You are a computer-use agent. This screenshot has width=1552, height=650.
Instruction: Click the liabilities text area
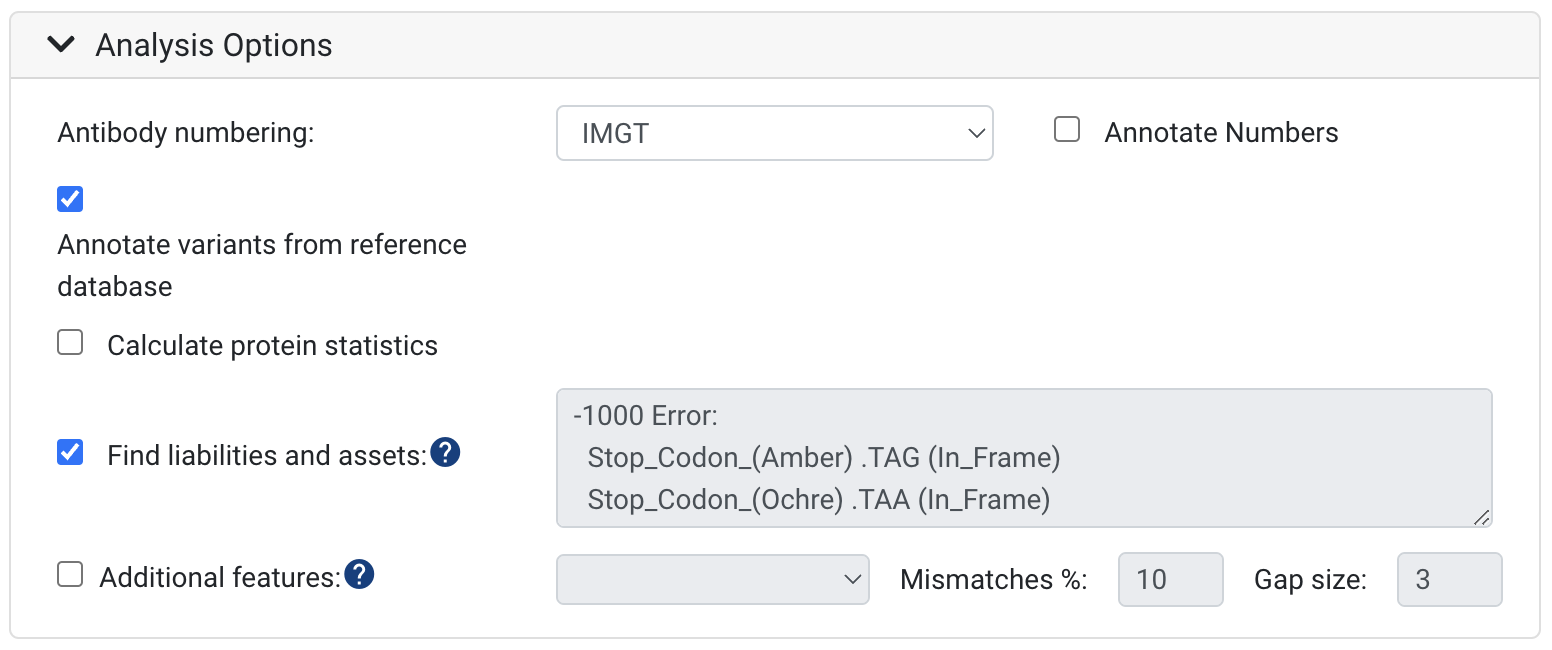click(1024, 458)
